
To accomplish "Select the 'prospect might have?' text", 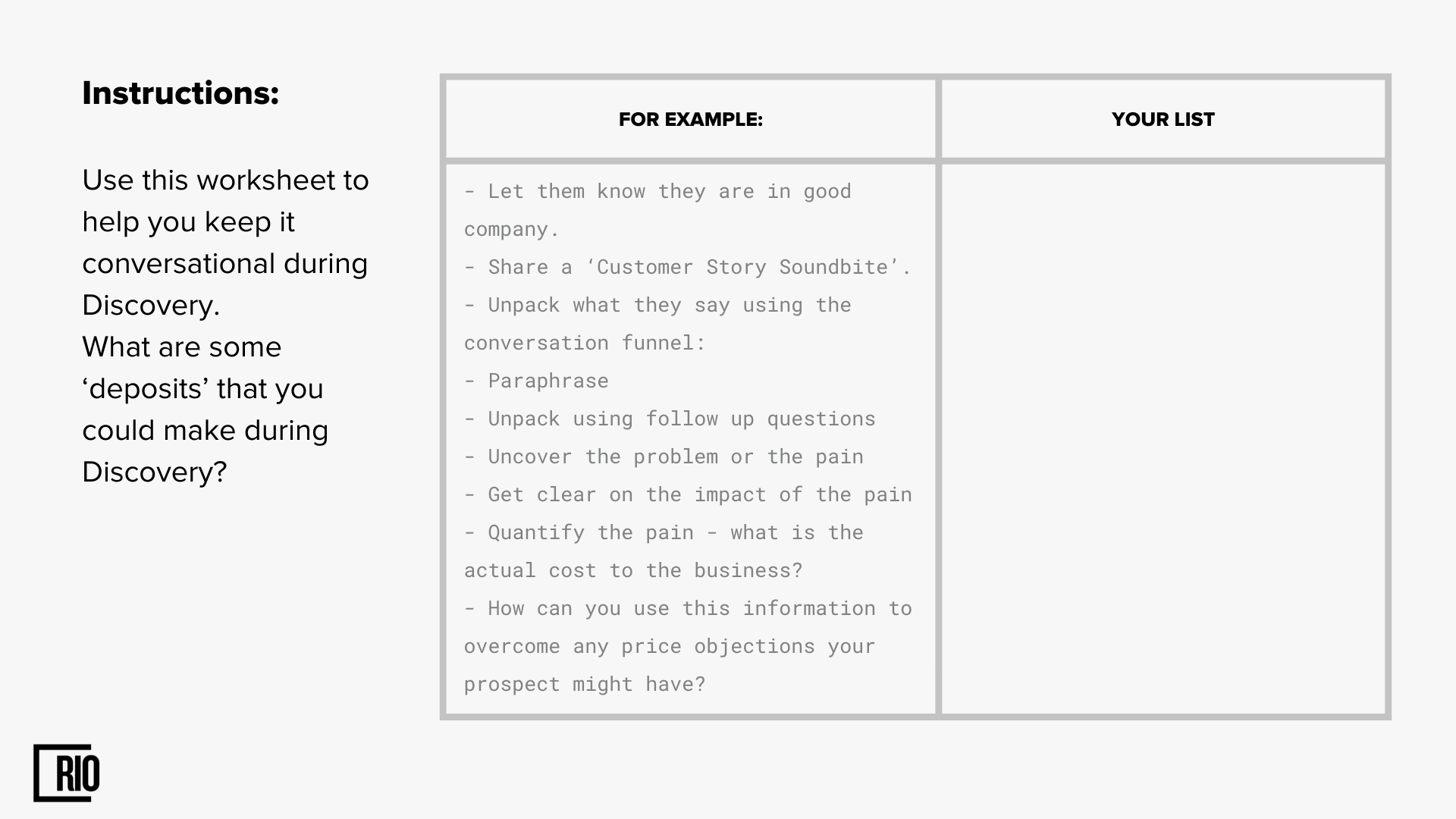I will [x=585, y=684].
